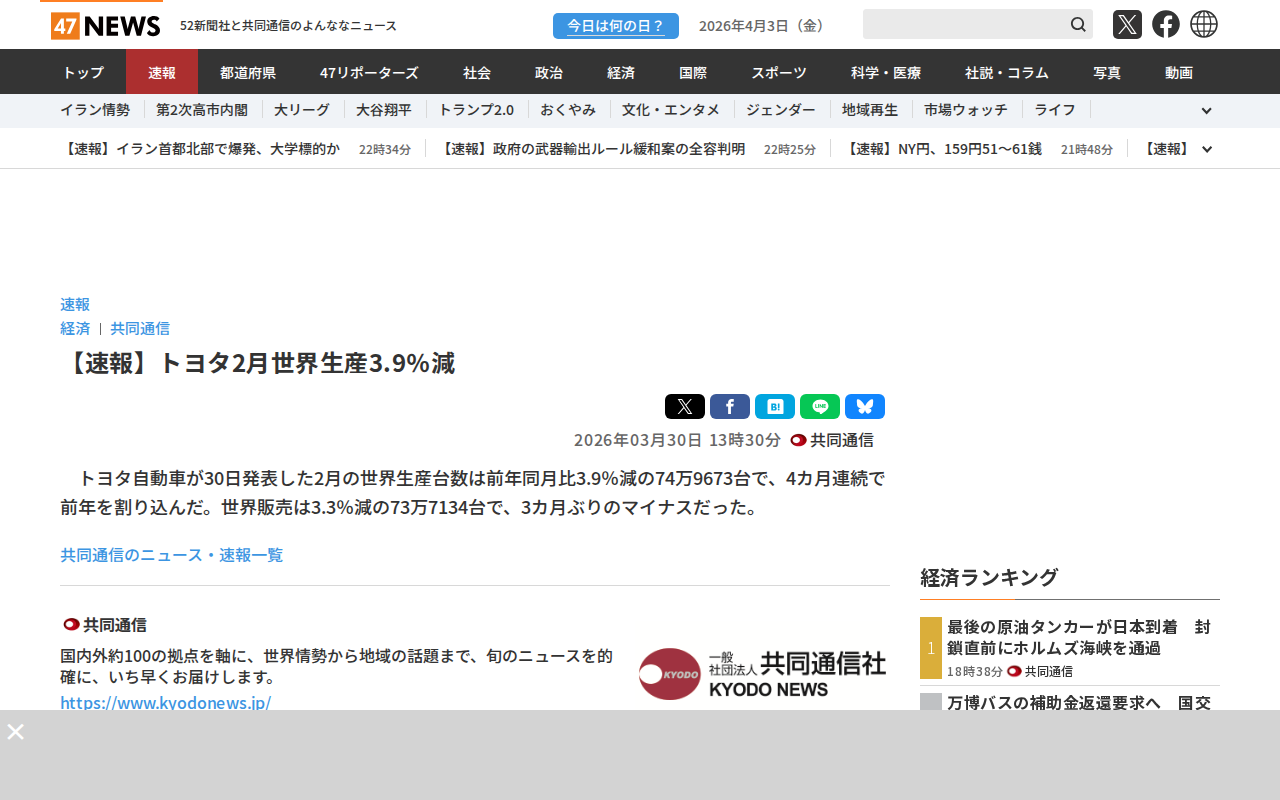Open the Facebook header icon
This screenshot has width=1280, height=800.
1166,24
